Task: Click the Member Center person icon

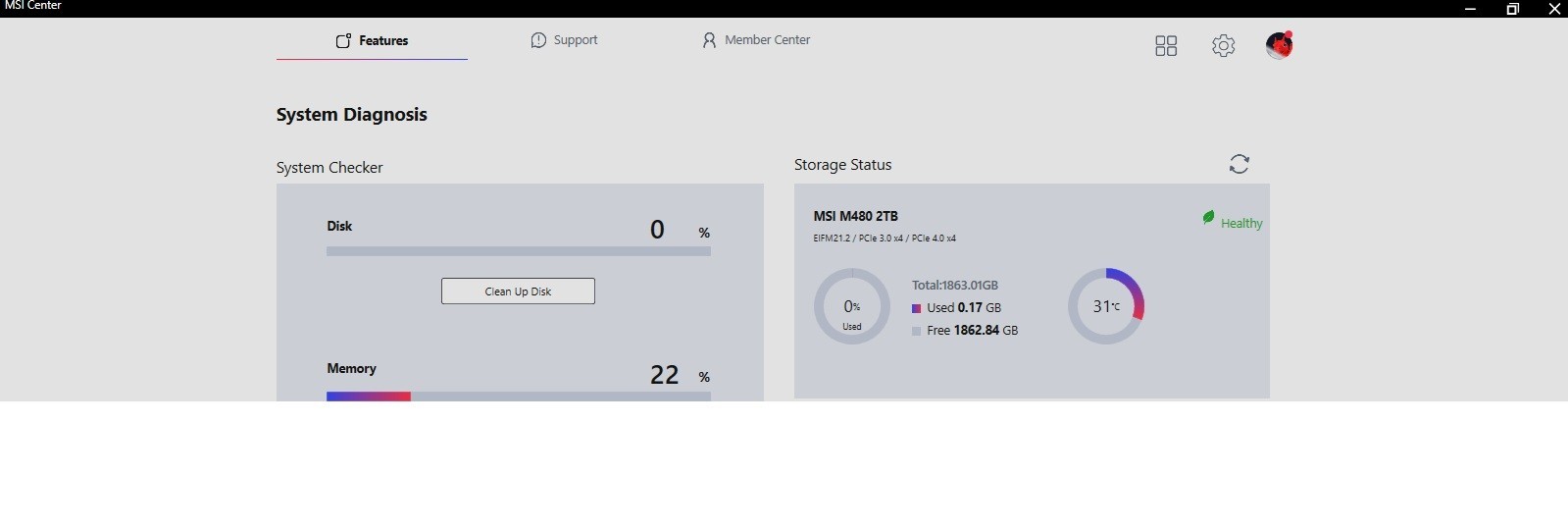Action: click(709, 40)
